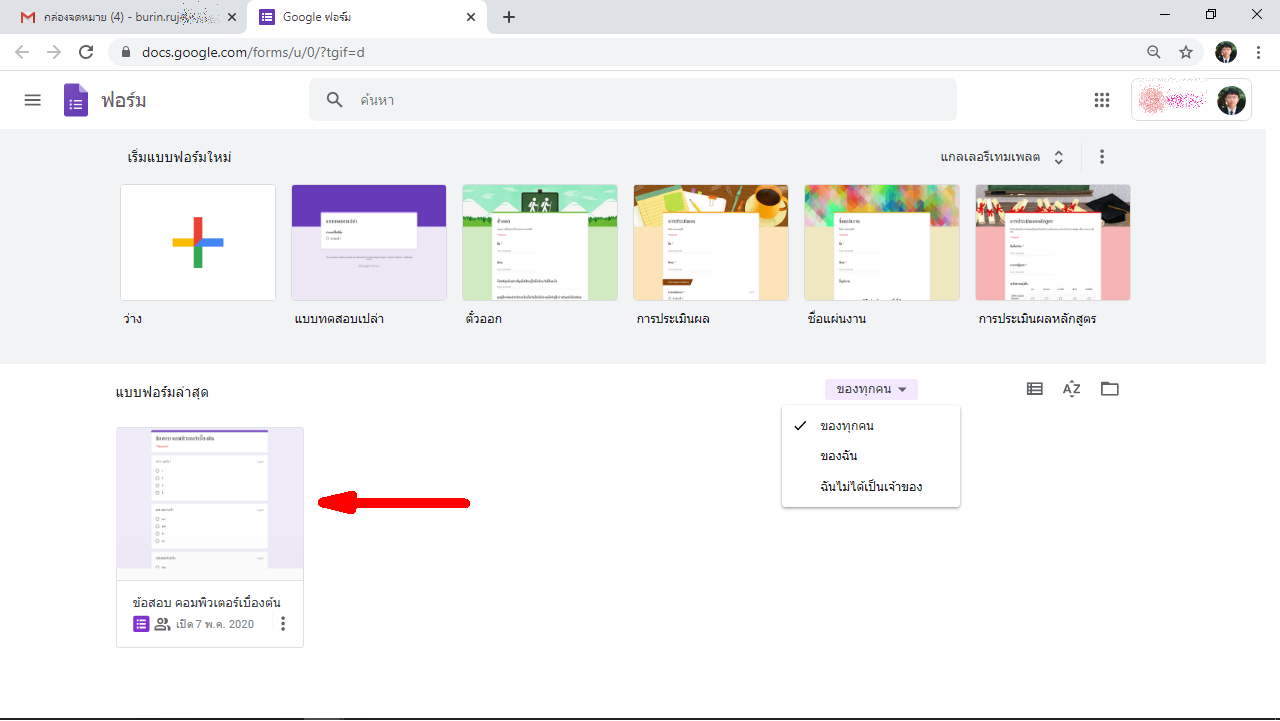The image size is (1280, 721).
Task: Open the file picker folder icon
Action: coord(1110,389)
